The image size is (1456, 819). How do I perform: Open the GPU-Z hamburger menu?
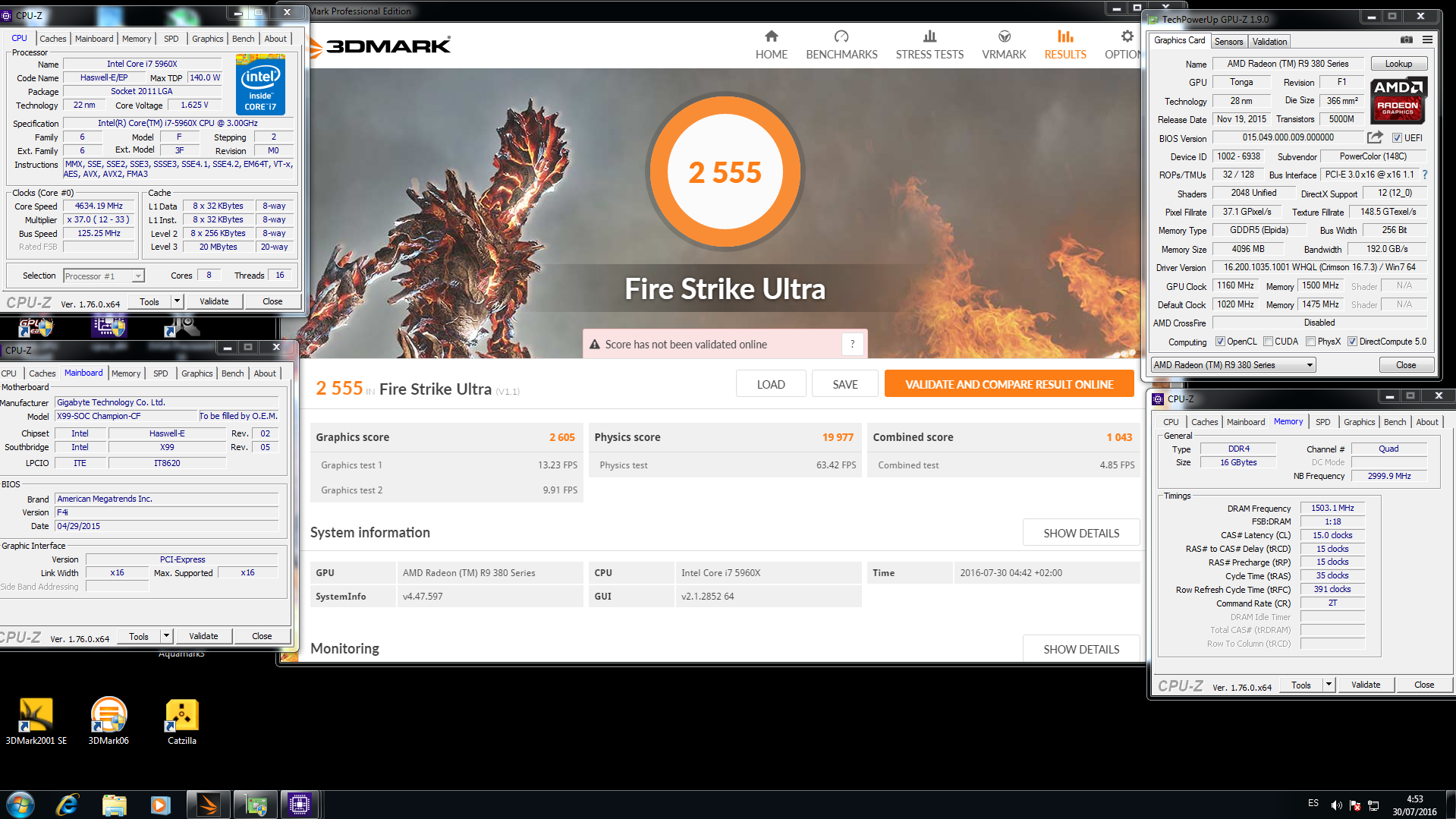(1427, 40)
